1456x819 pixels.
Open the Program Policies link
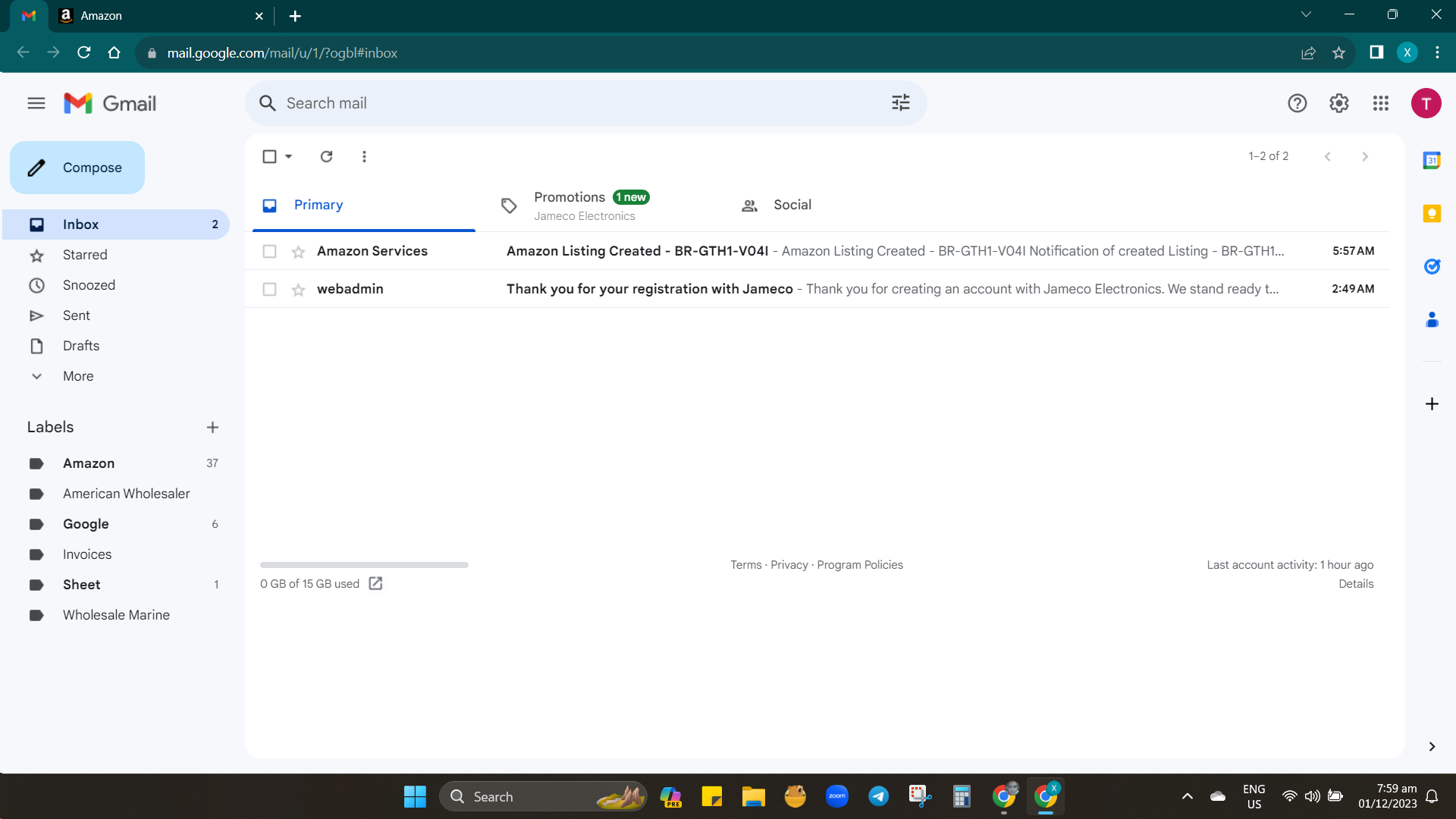click(x=860, y=565)
